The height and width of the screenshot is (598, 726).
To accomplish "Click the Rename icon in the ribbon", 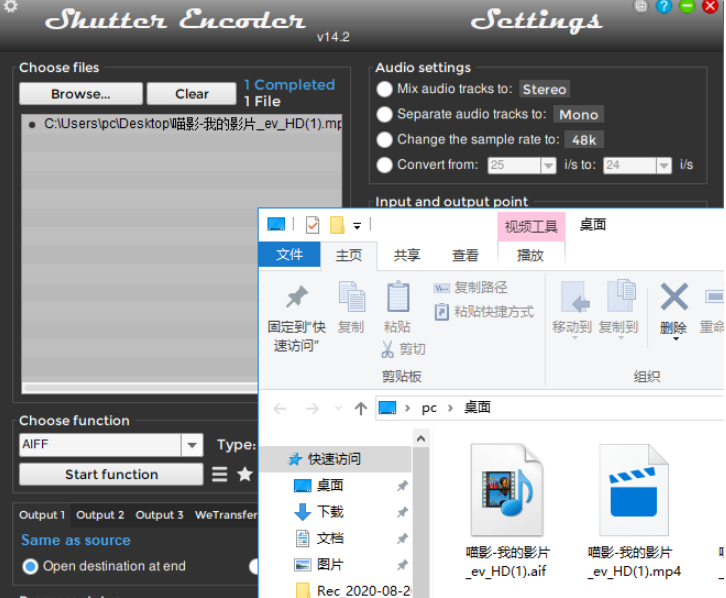I will pos(714,297).
